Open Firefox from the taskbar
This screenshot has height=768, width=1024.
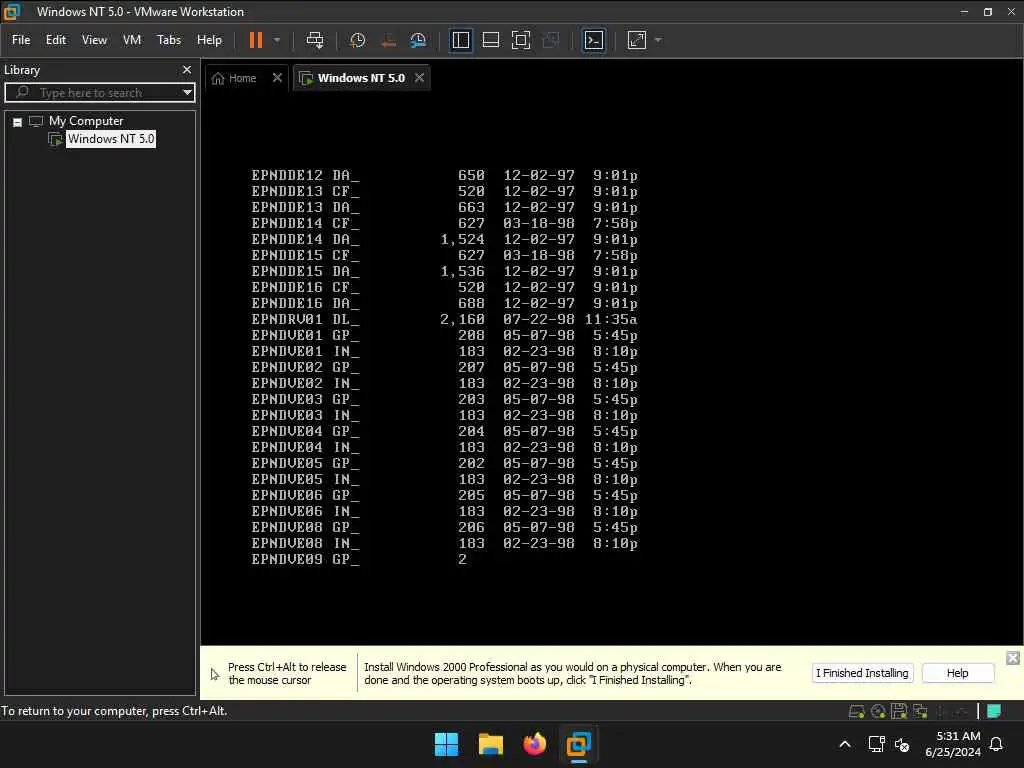click(535, 744)
